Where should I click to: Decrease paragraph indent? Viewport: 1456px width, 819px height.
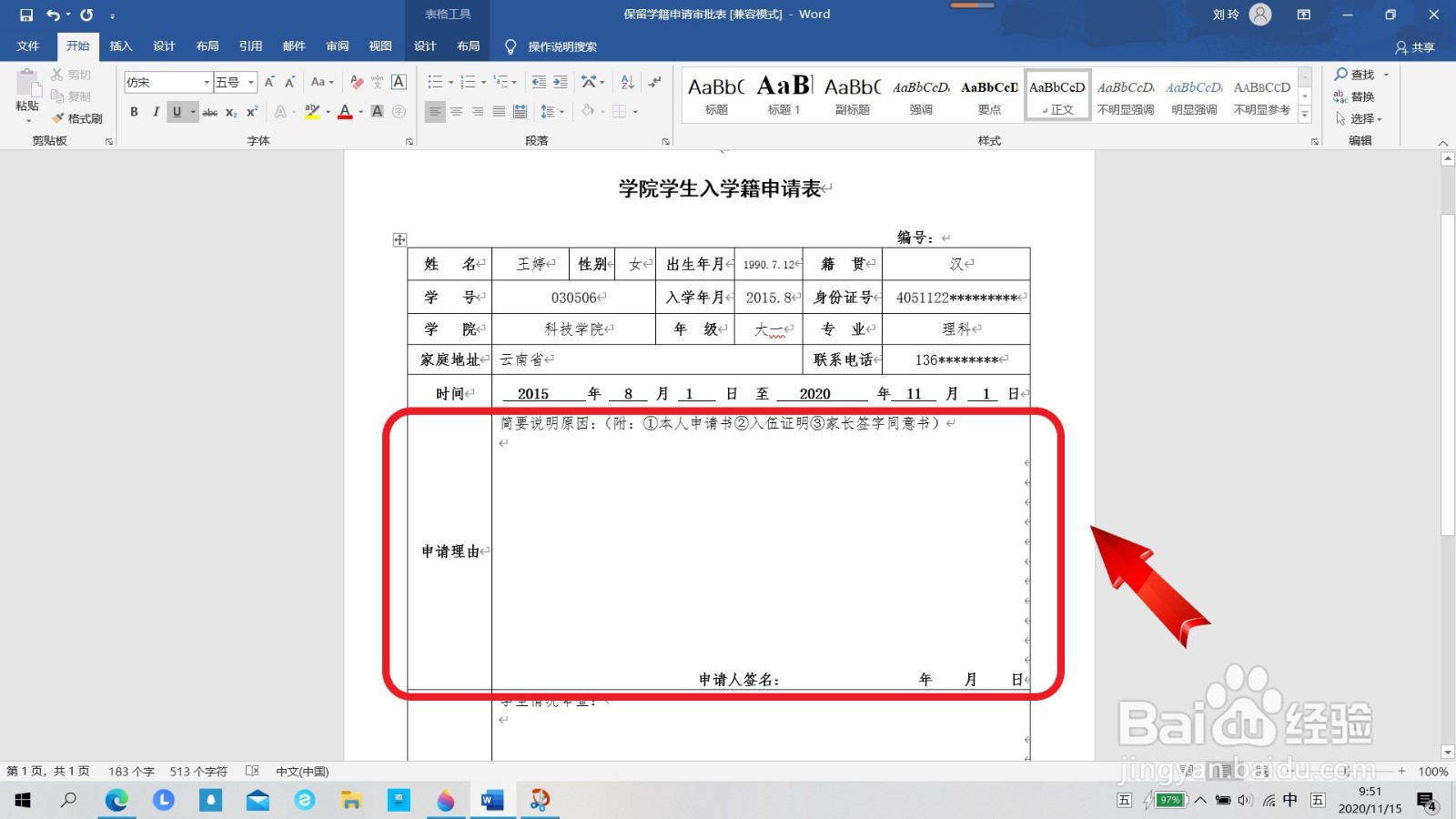pos(539,82)
